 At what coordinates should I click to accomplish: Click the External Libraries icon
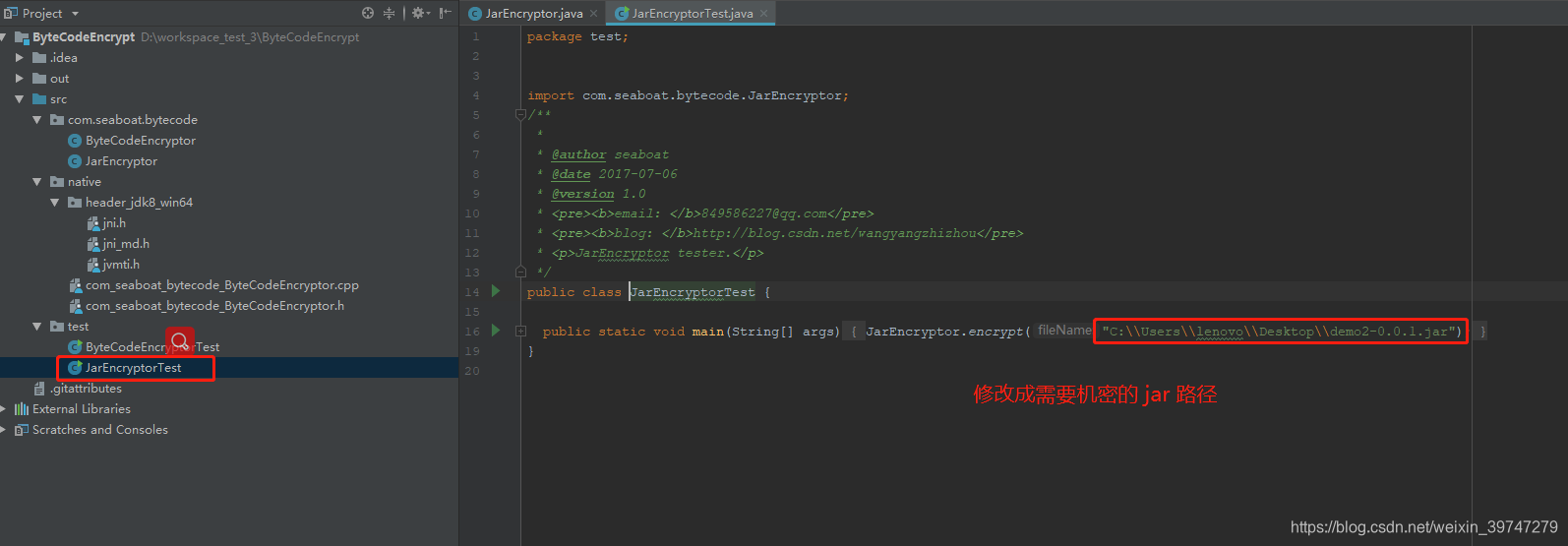[x=22, y=409]
